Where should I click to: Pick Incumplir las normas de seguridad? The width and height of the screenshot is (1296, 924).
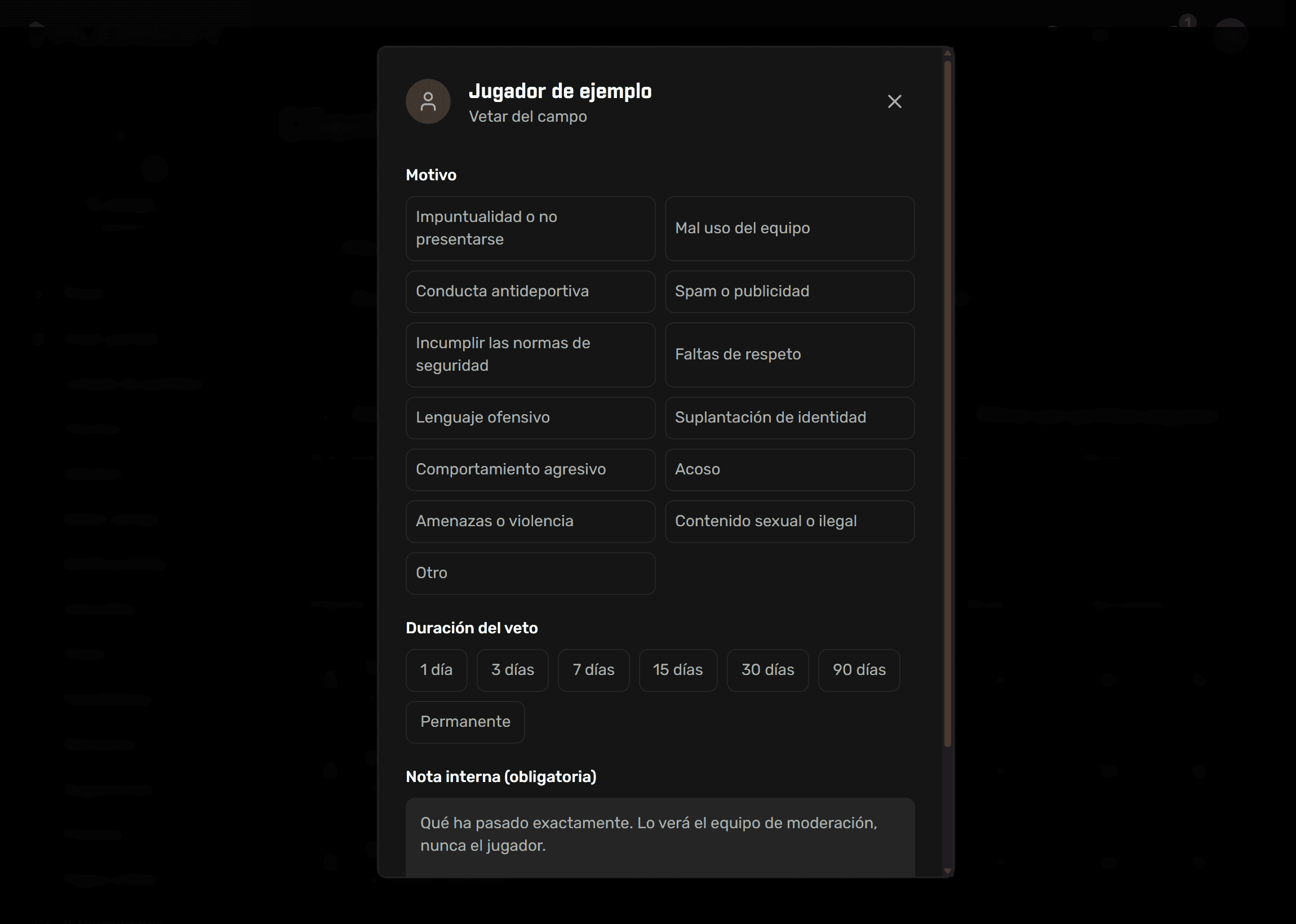pyautogui.click(x=530, y=355)
